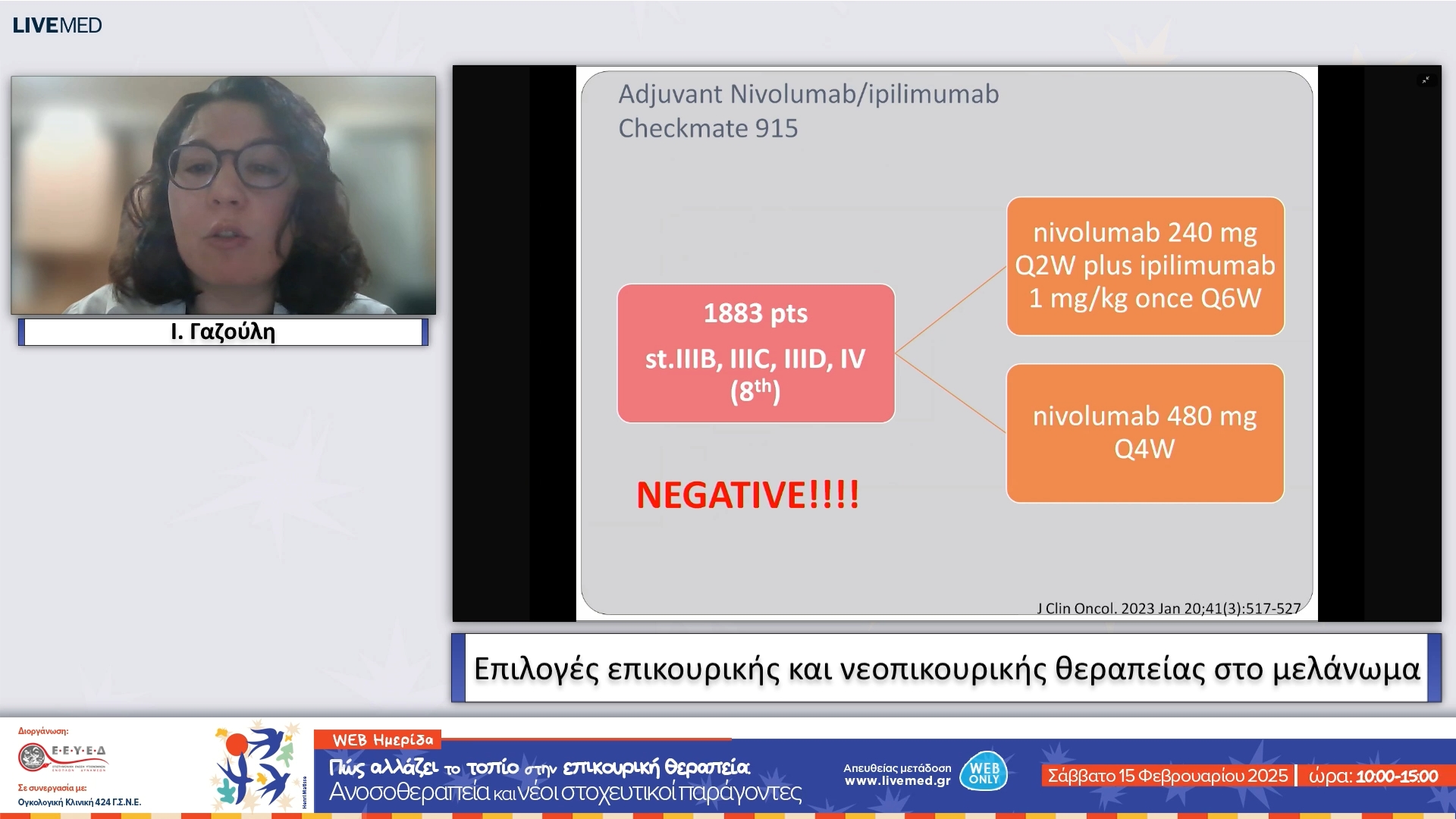Click the J Clin Oncol citation

point(1169,608)
